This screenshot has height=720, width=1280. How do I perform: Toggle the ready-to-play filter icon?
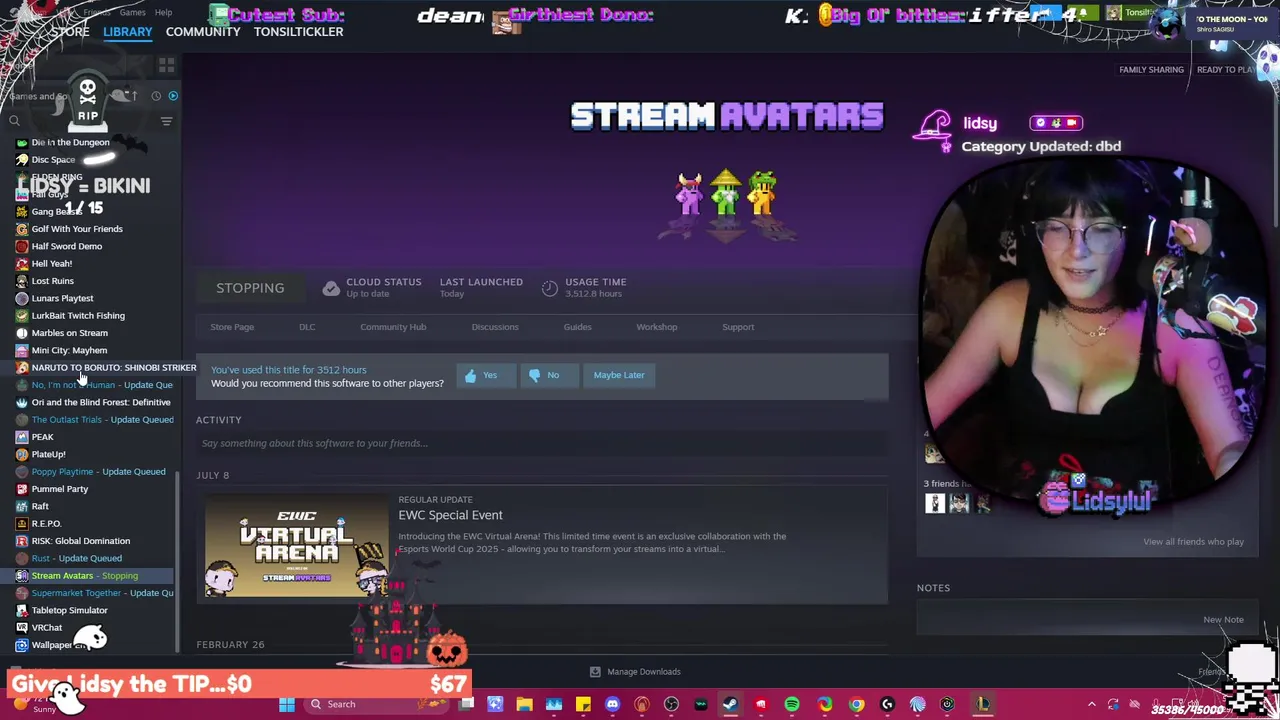(x=173, y=96)
